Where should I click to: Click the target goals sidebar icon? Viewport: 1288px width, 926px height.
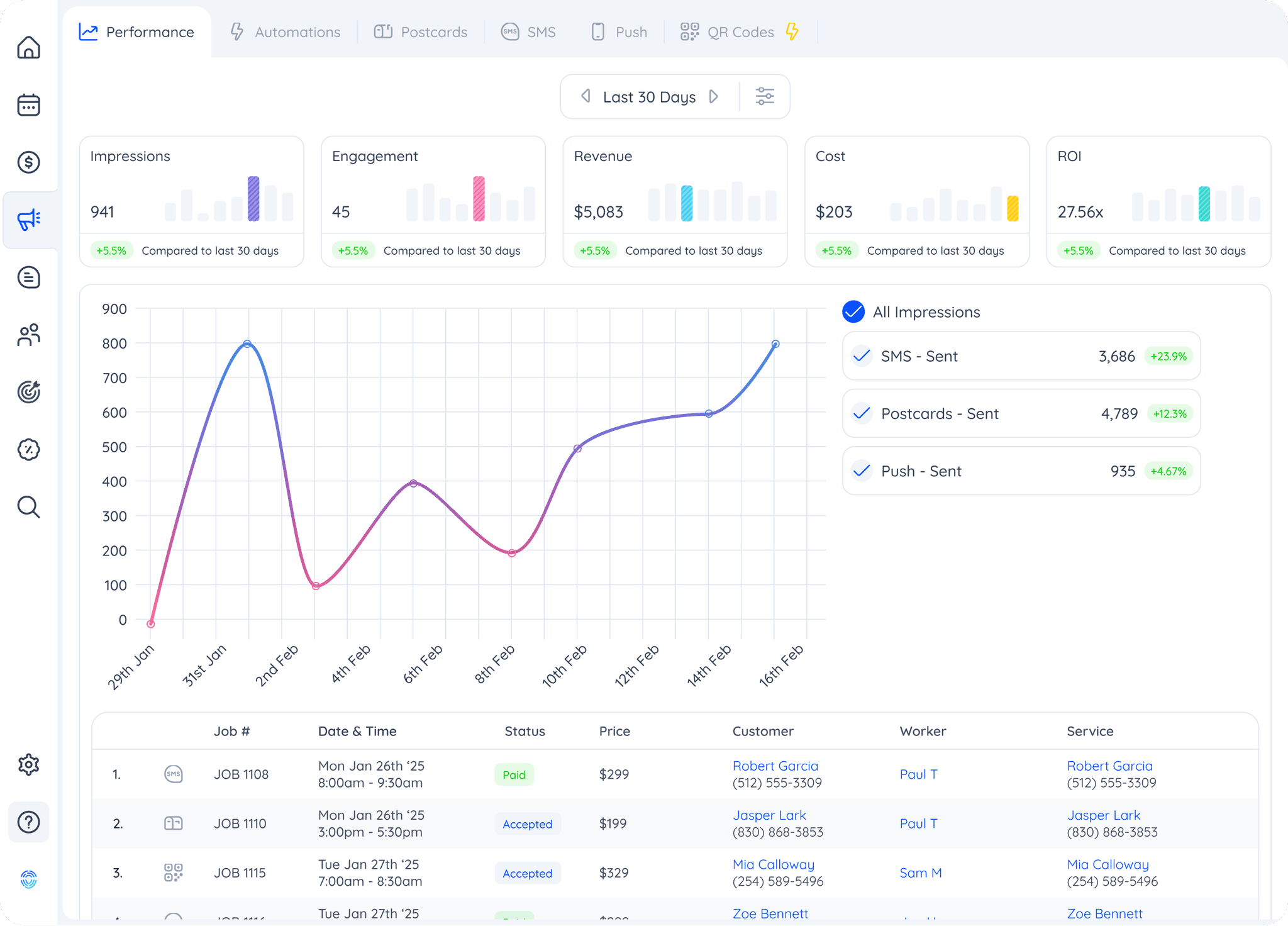point(28,392)
